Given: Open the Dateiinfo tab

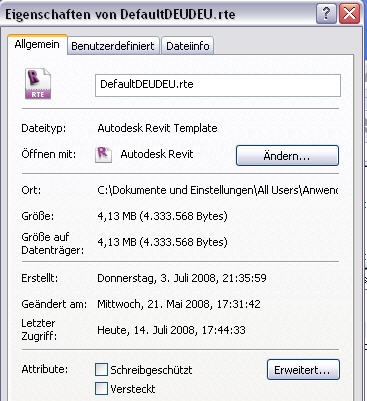Looking at the screenshot, I should [x=188, y=46].
